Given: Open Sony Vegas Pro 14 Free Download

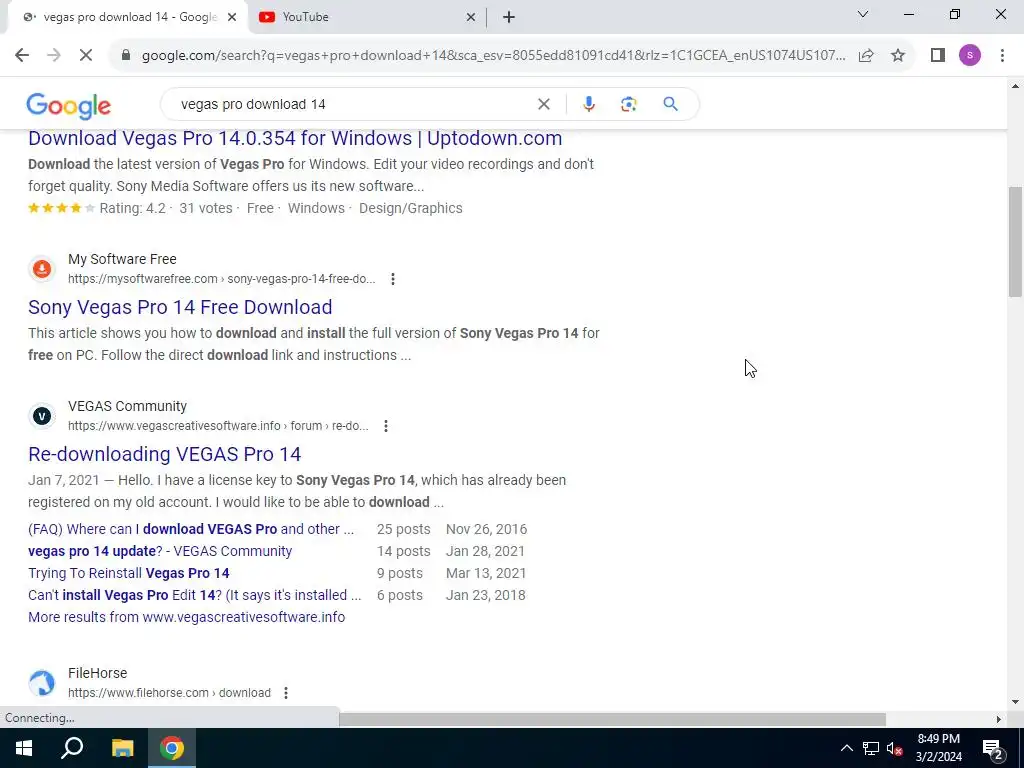Looking at the screenshot, I should pos(180,307).
